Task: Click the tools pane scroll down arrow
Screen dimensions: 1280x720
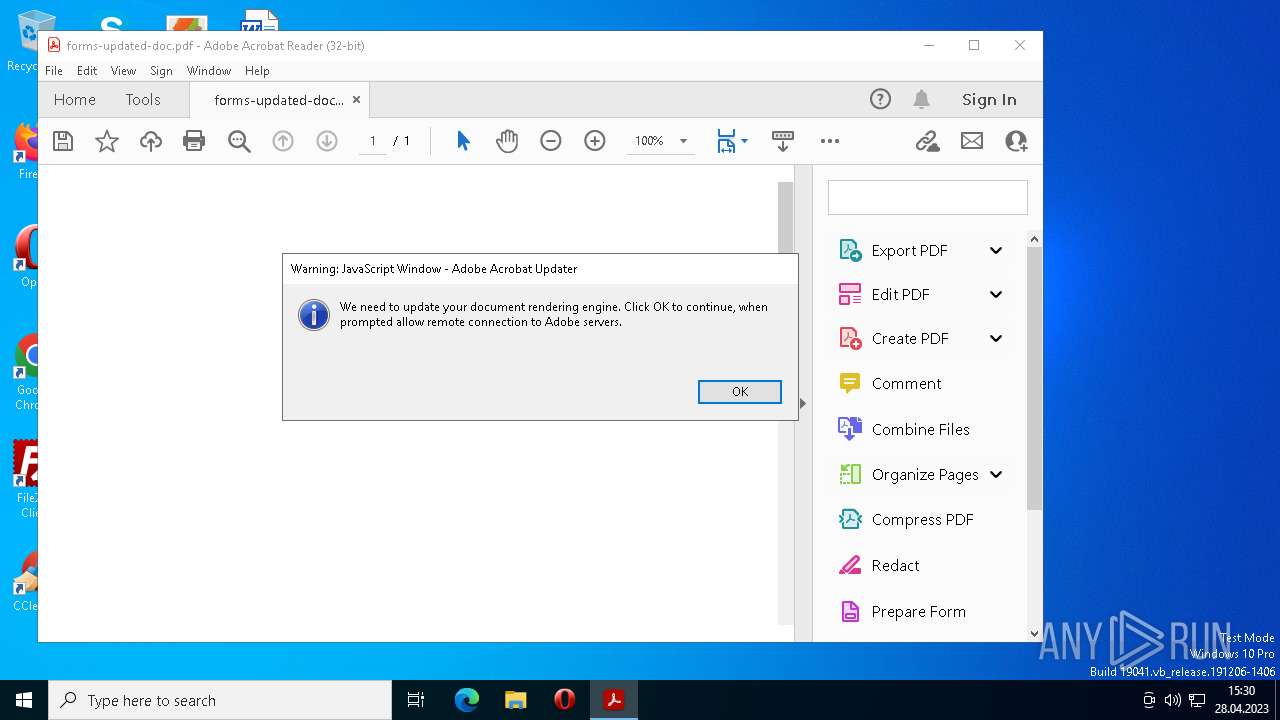Action: point(1034,633)
